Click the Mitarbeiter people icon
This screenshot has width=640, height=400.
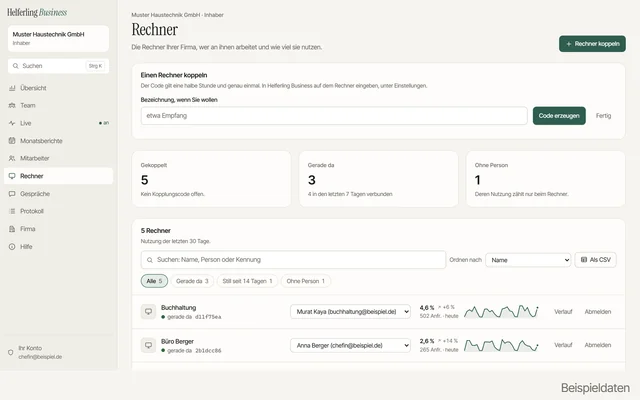12,158
